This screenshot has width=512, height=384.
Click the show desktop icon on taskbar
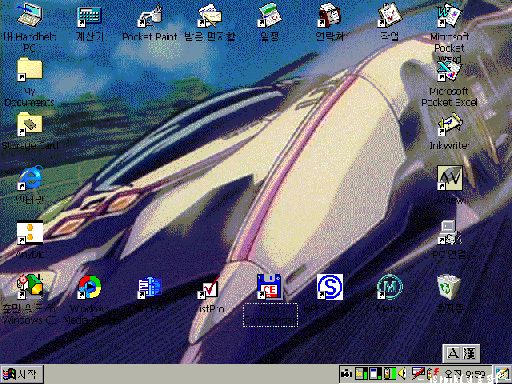pos(502,374)
